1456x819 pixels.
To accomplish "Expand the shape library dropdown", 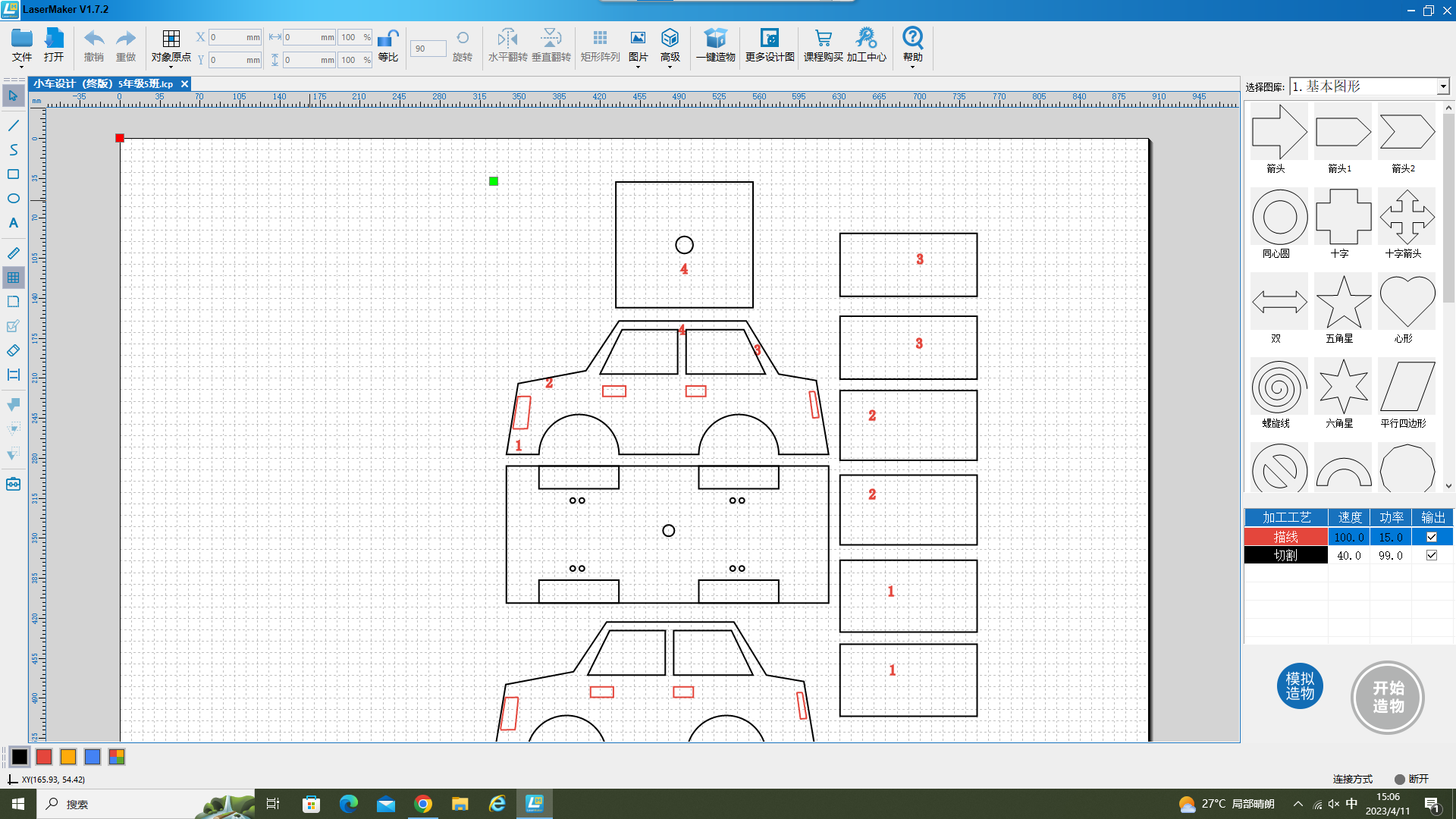I will click(1443, 86).
